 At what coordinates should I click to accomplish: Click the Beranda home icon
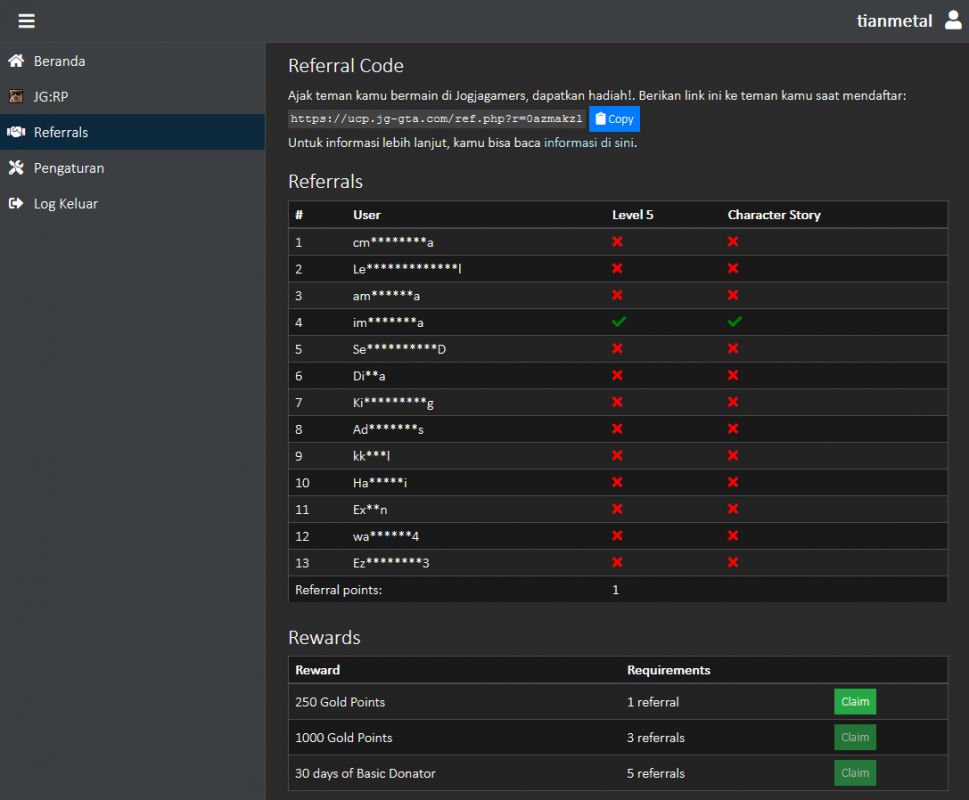[x=16, y=61]
